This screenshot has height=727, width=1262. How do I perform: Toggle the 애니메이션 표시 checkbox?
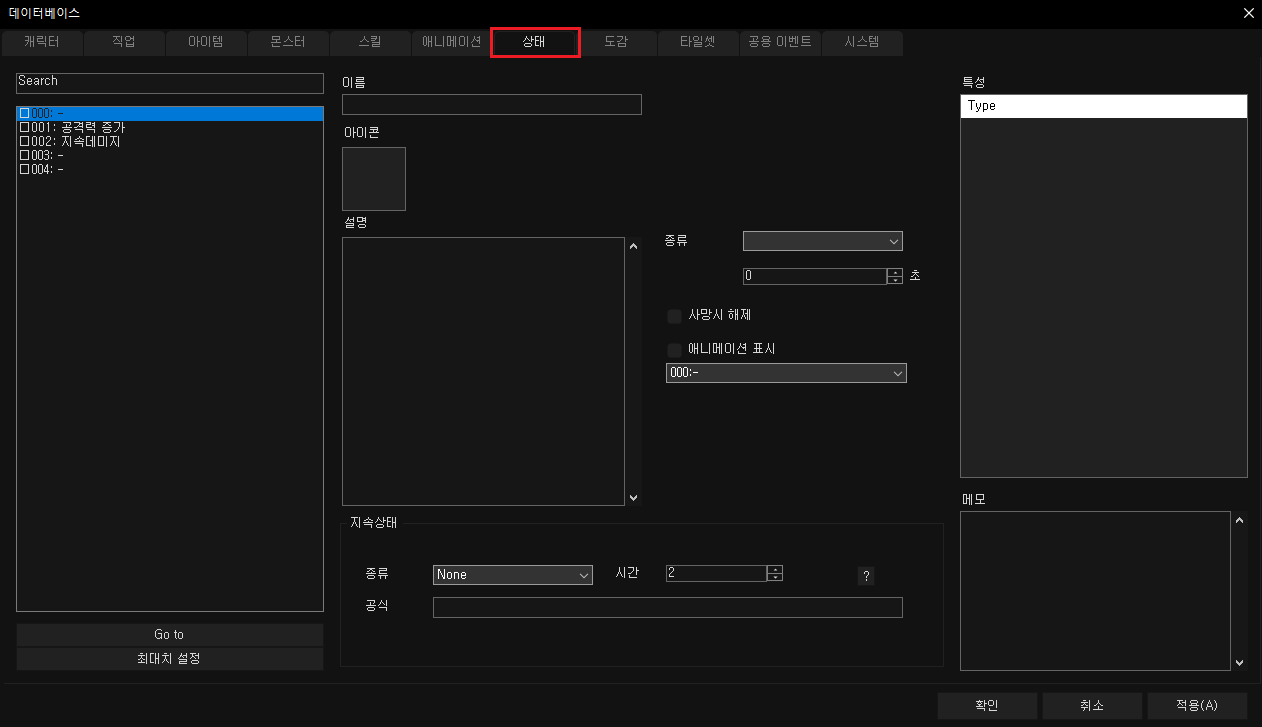[x=674, y=350]
